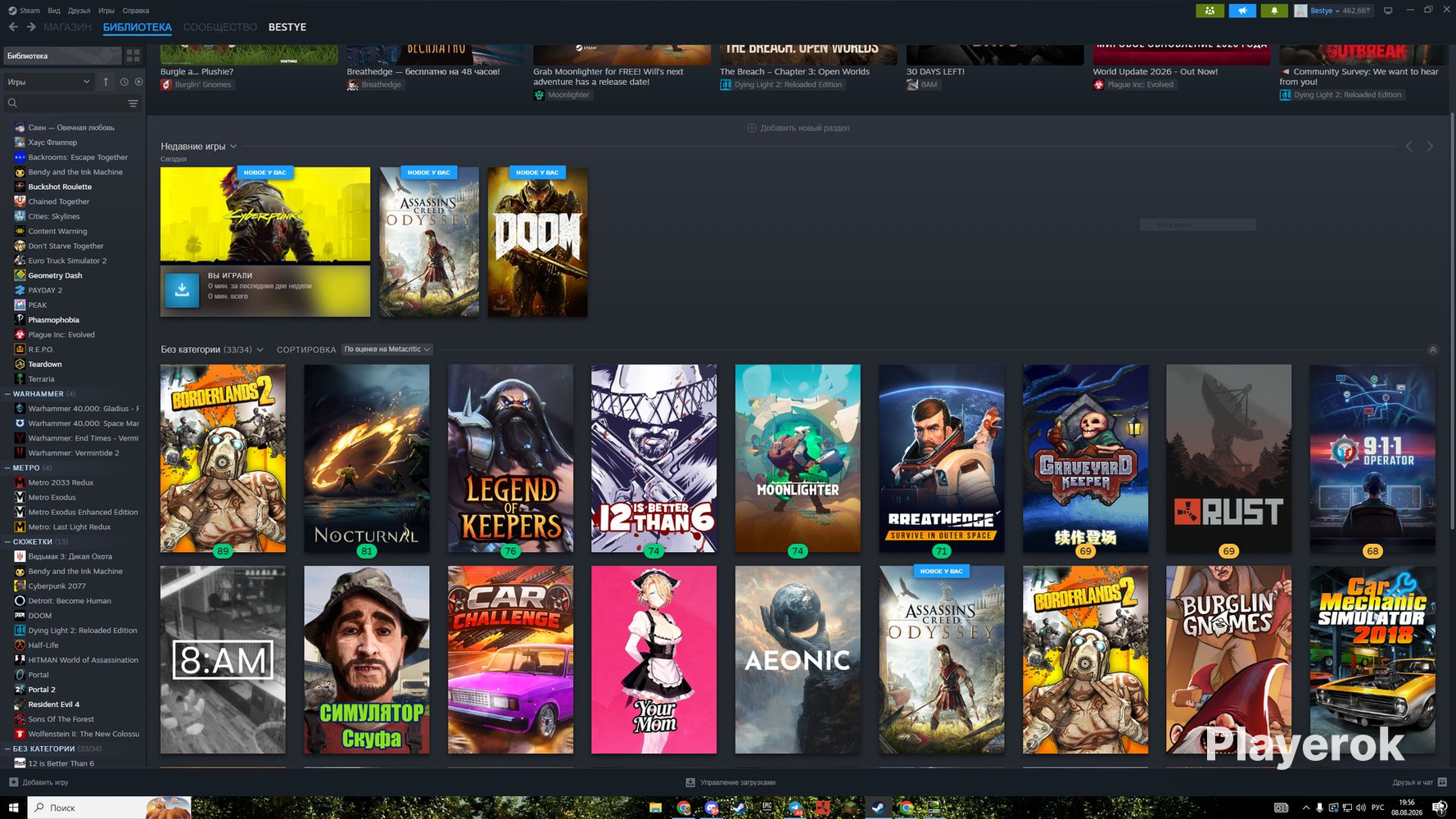Download Cyberpunk 2077 with the blue button

pyautogui.click(x=182, y=290)
